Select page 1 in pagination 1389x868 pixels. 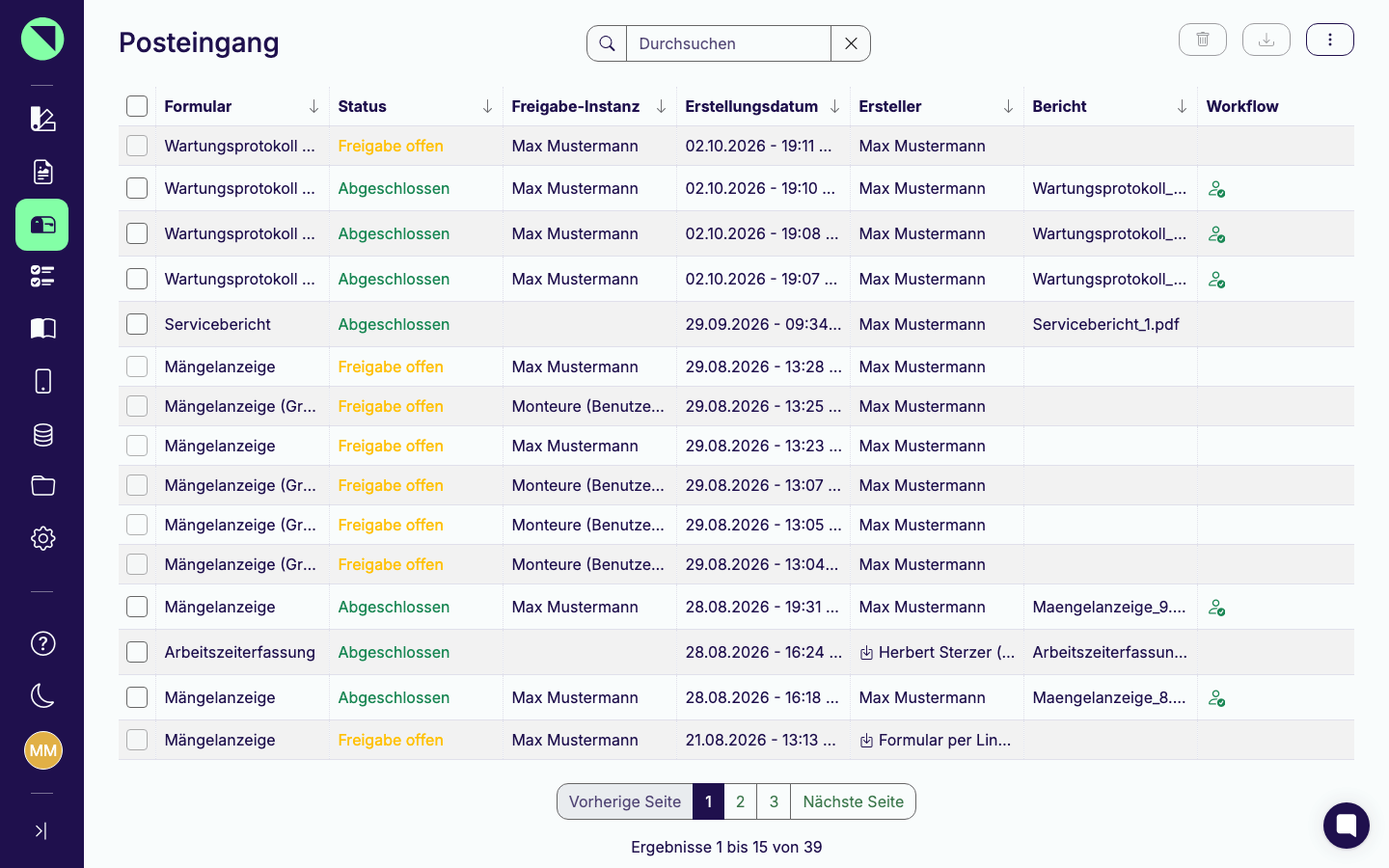coord(708,801)
